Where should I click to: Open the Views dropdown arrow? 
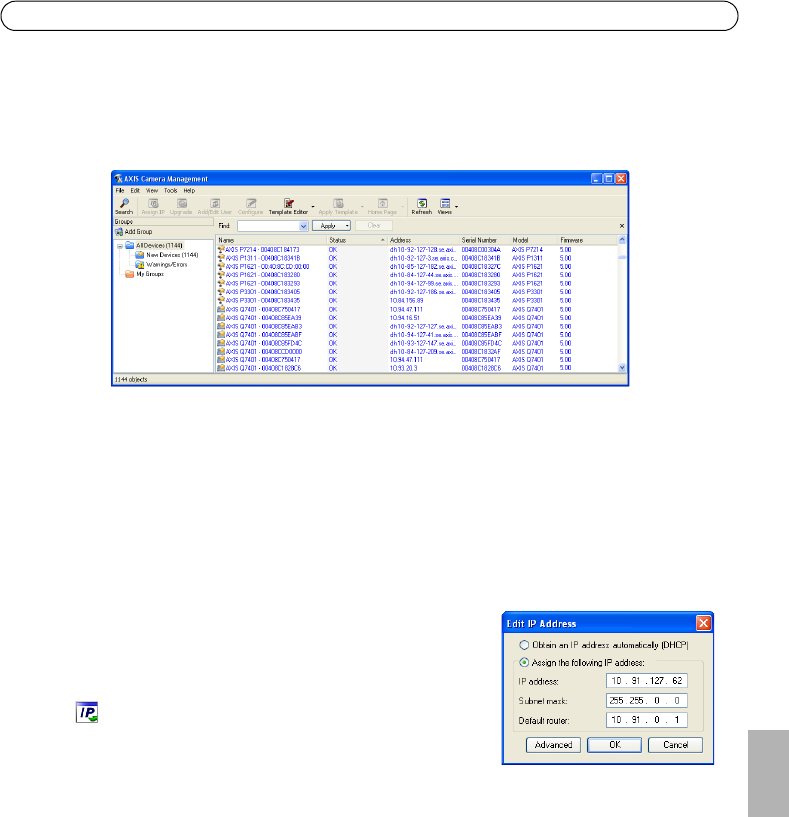(x=457, y=207)
